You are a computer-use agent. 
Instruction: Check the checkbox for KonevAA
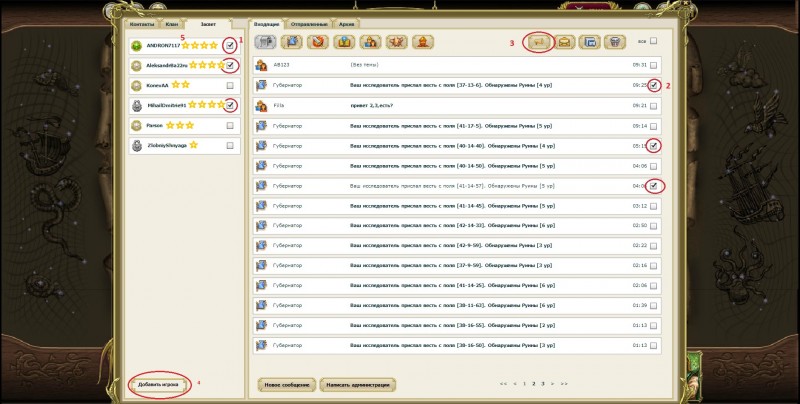click(x=231, y=85)
